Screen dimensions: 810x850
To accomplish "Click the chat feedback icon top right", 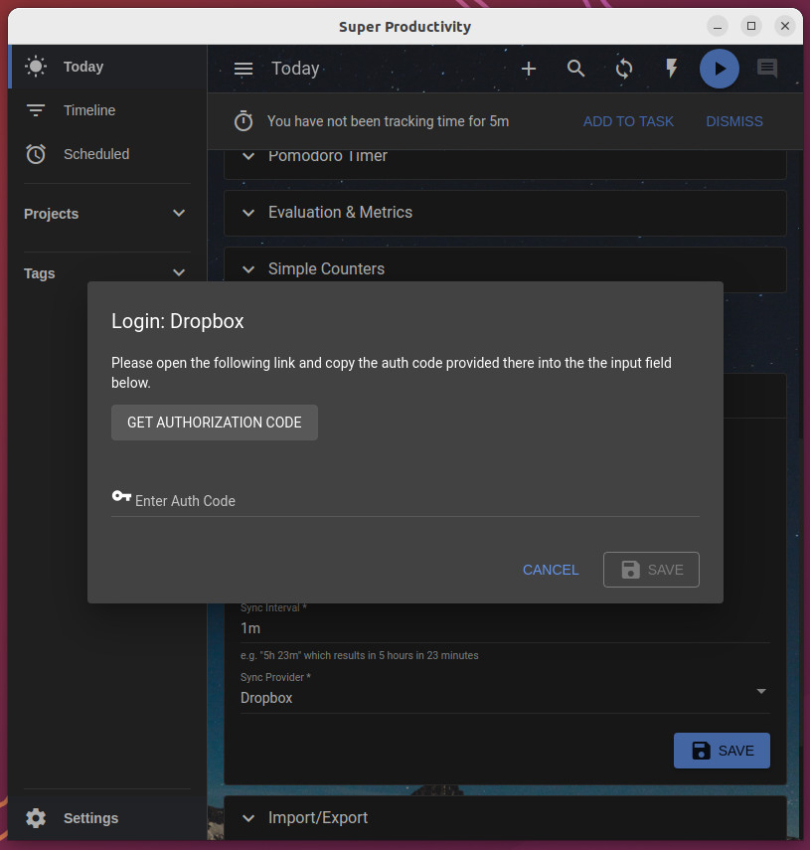I will [x=767, y=68].
